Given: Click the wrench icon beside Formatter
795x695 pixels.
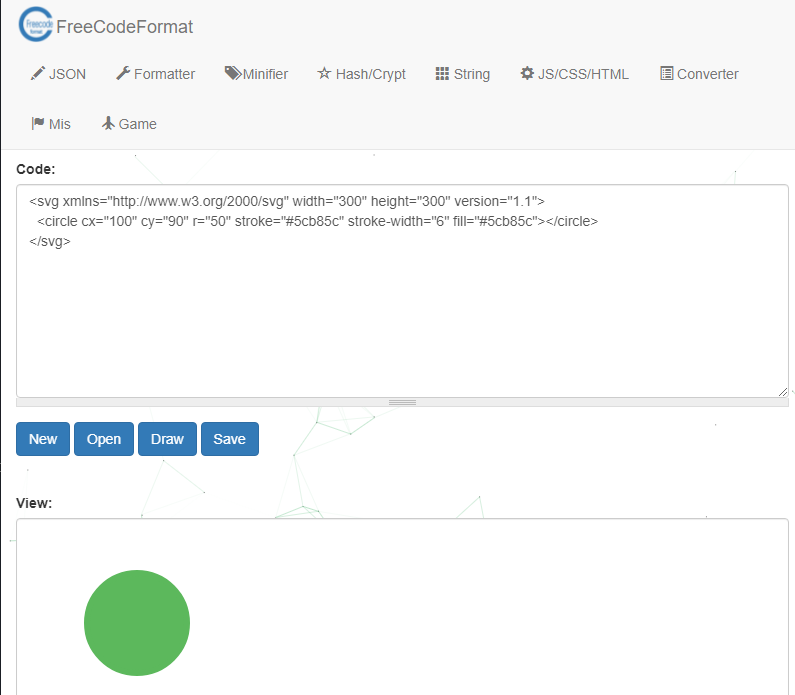Looking at the screenshot, I should click(123, 74).
